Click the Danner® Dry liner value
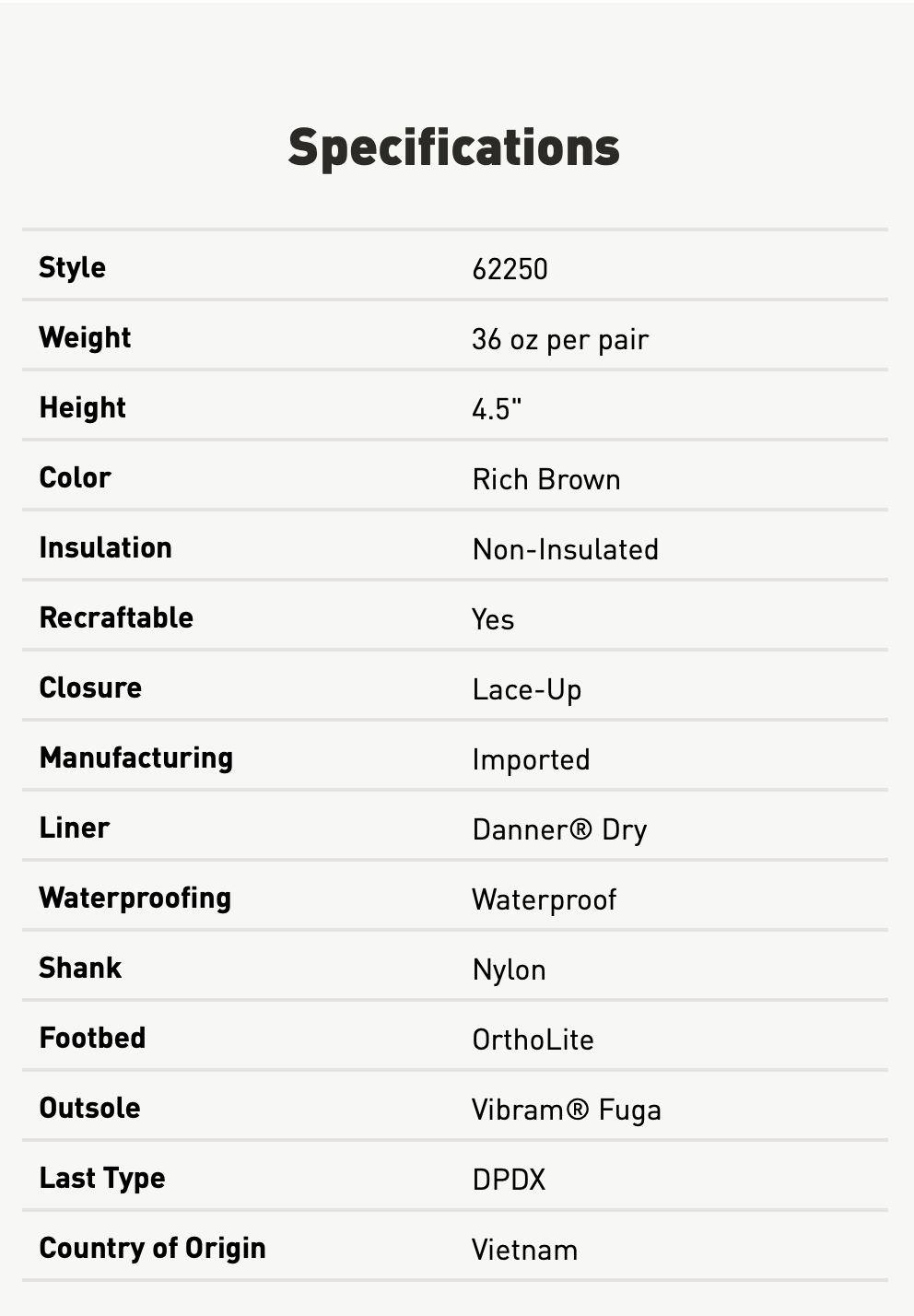 [x=559, y=829]
